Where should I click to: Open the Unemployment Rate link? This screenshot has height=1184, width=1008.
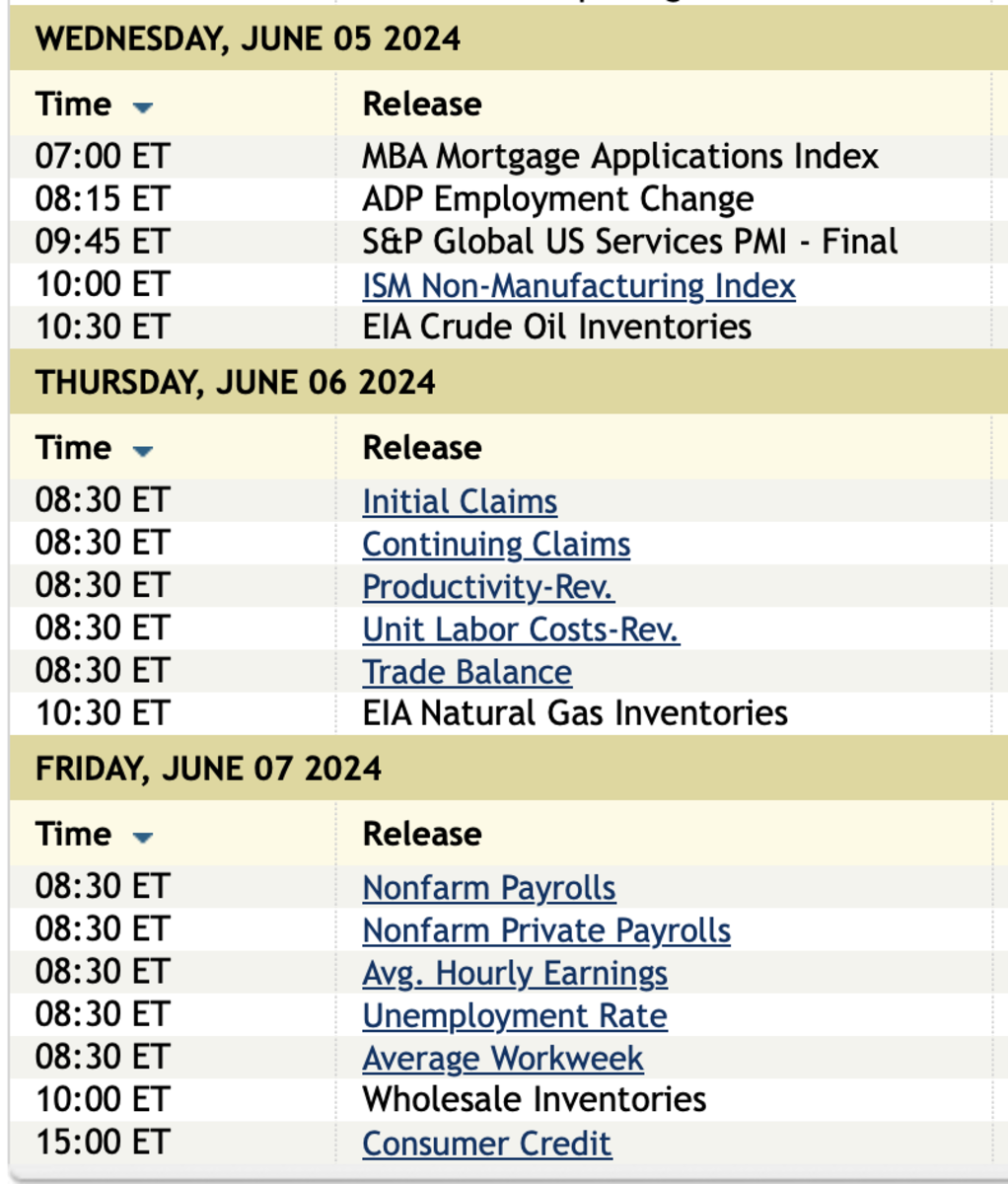click(x=515, y=1015)
